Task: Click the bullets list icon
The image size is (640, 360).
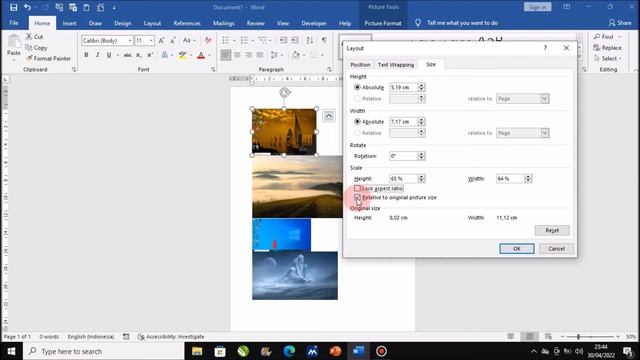Action: 225,40
